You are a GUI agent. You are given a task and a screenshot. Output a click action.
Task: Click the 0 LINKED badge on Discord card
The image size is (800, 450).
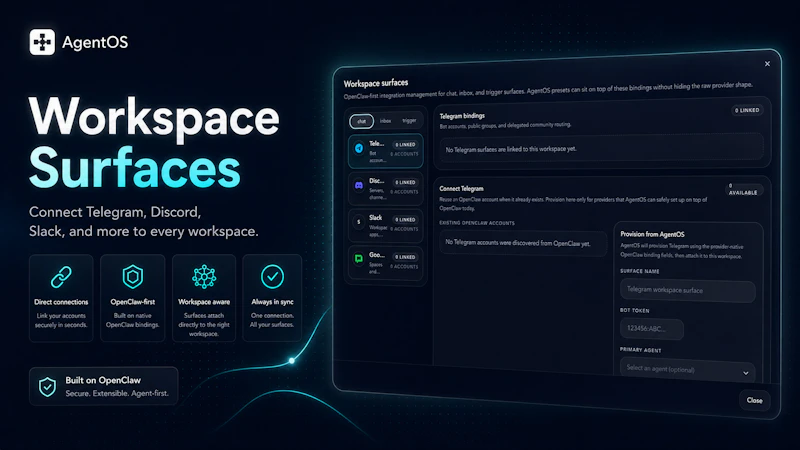(x=405, y=182)
